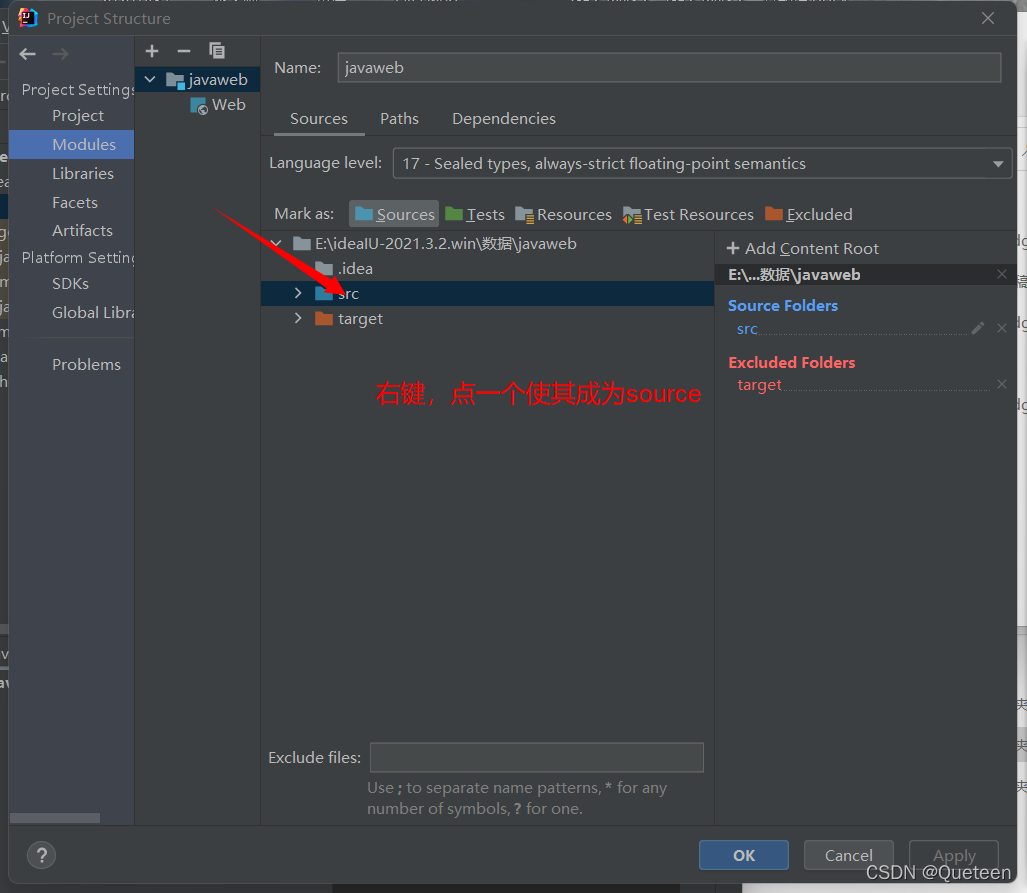Collapse the E:\idealU content root node
1027x893 pixels.
[x=276, y=244]
